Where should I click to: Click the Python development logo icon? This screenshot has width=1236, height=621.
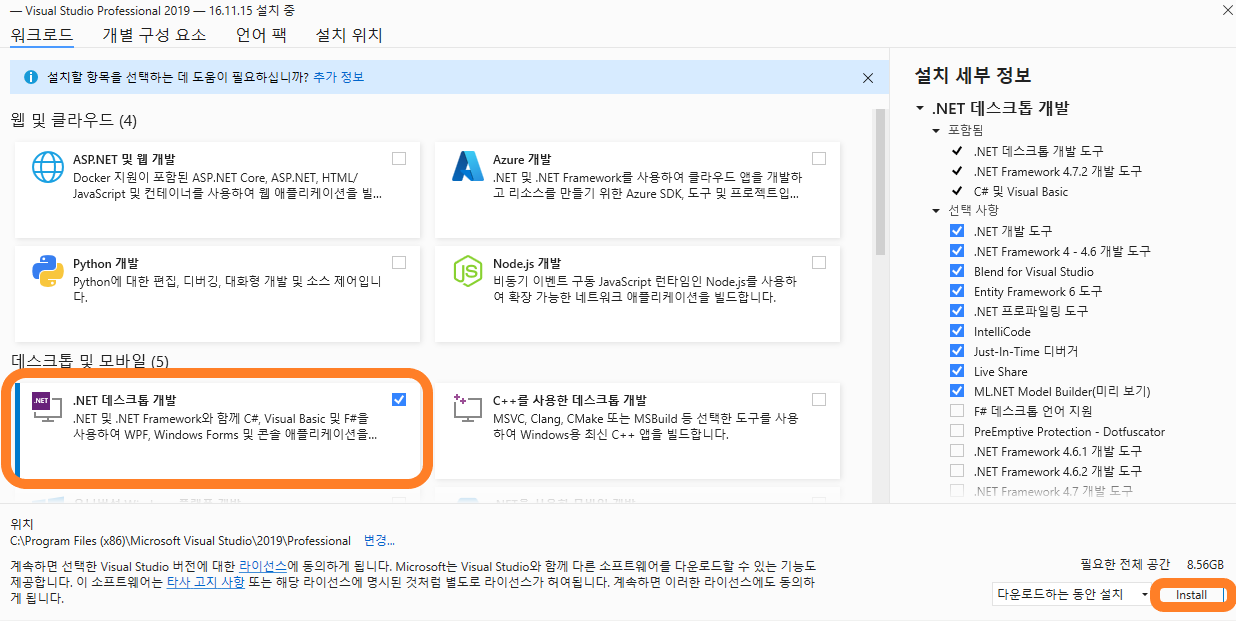pos(48,271)
